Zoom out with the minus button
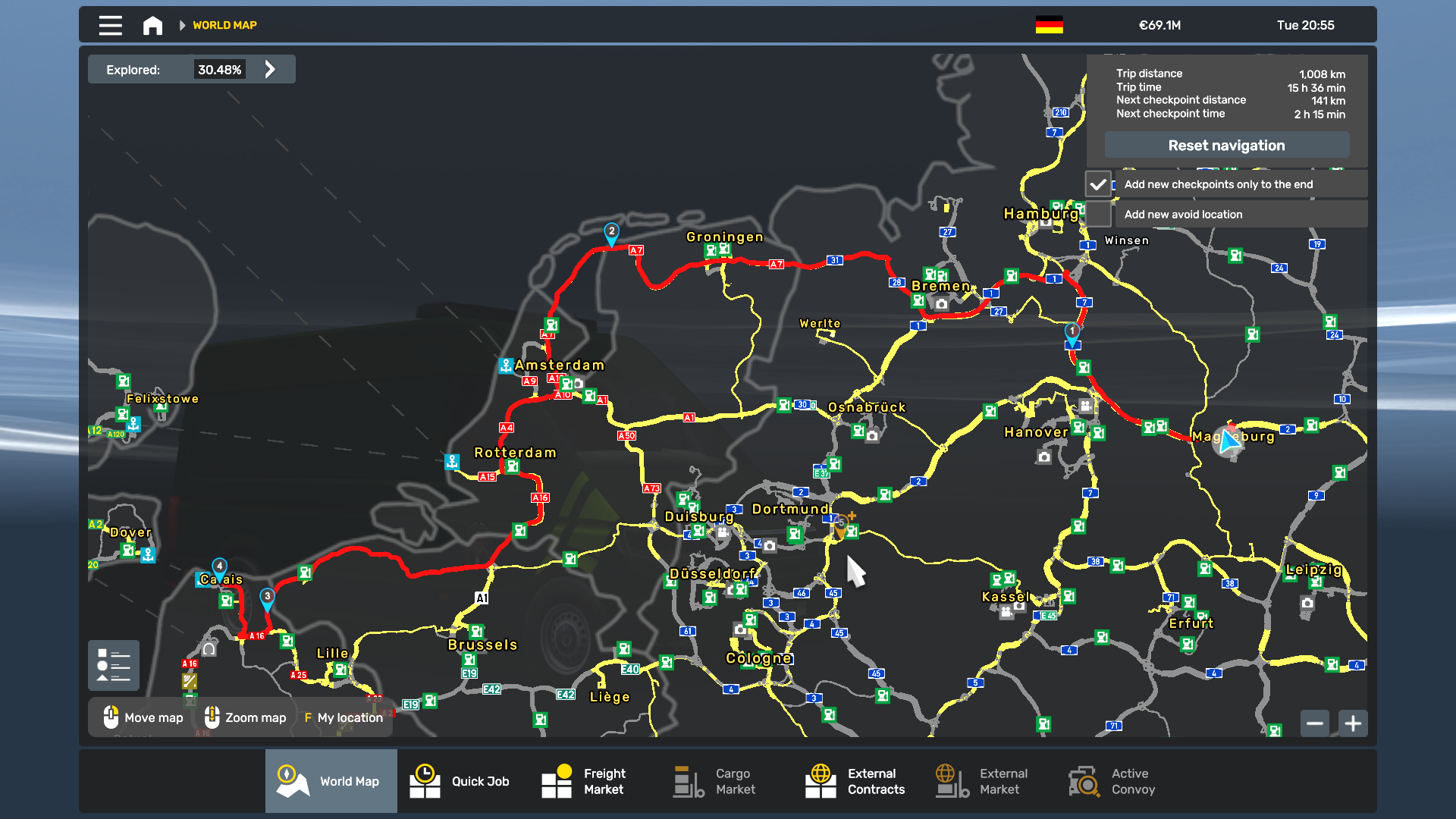 click(1315, 723)
